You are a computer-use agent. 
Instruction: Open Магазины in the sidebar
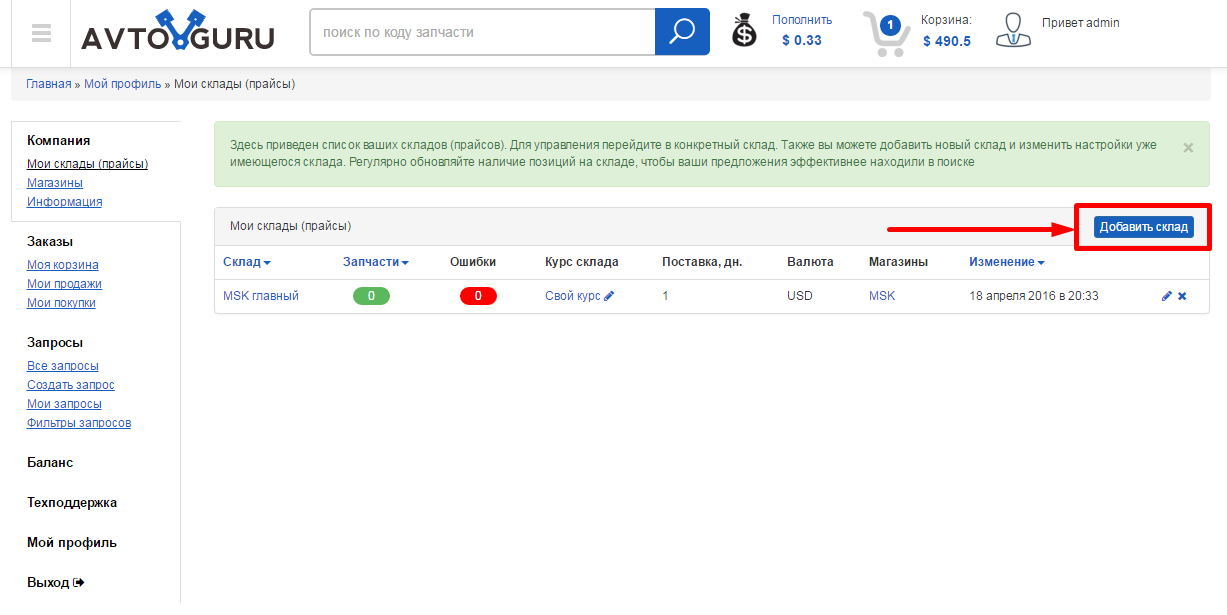[55, 183]
